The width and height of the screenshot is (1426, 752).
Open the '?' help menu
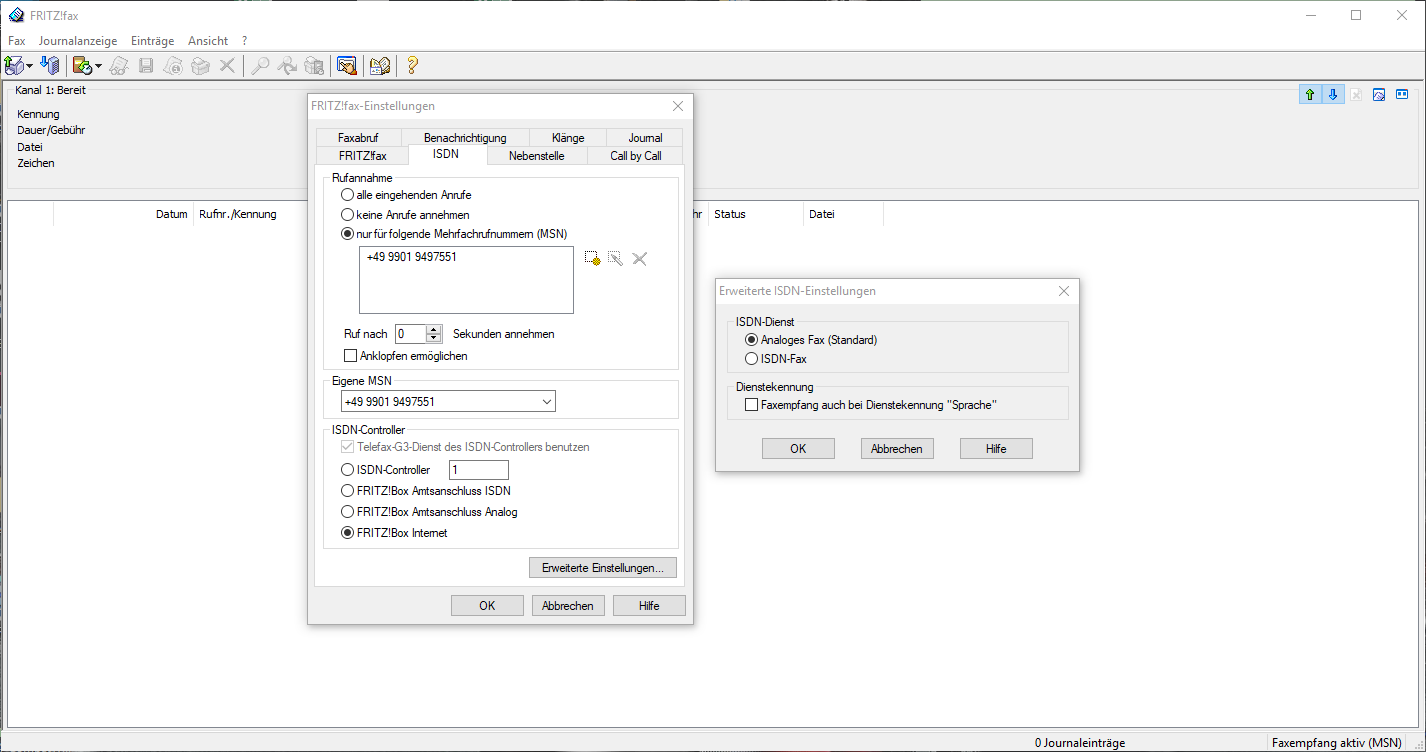pyautogui.click(x=244, y=41)
